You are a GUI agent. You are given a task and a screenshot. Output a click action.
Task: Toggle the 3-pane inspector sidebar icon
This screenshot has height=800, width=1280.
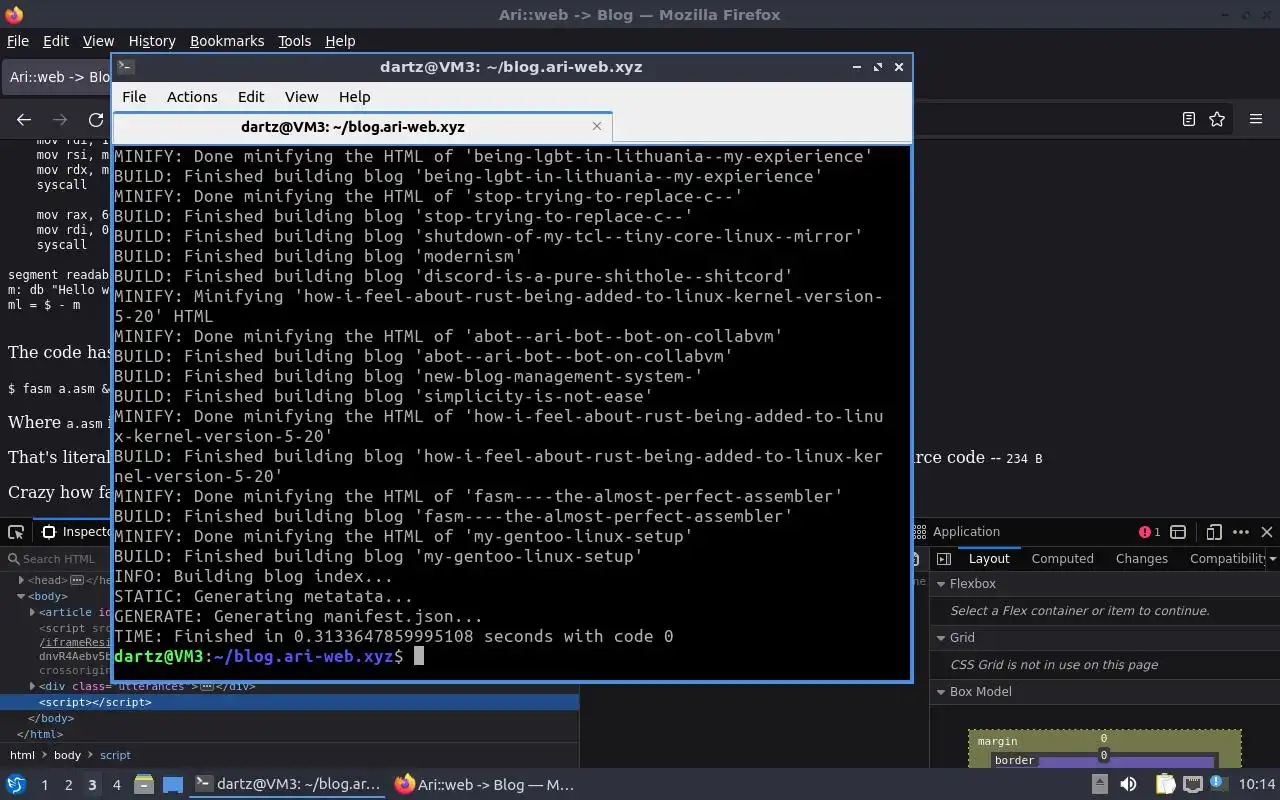[x=943, y=559]
